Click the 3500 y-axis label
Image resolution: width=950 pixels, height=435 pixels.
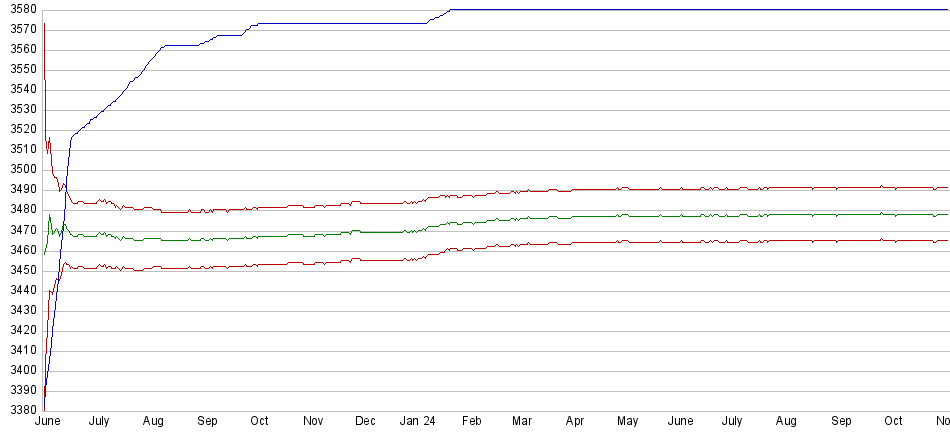(20, 170)
